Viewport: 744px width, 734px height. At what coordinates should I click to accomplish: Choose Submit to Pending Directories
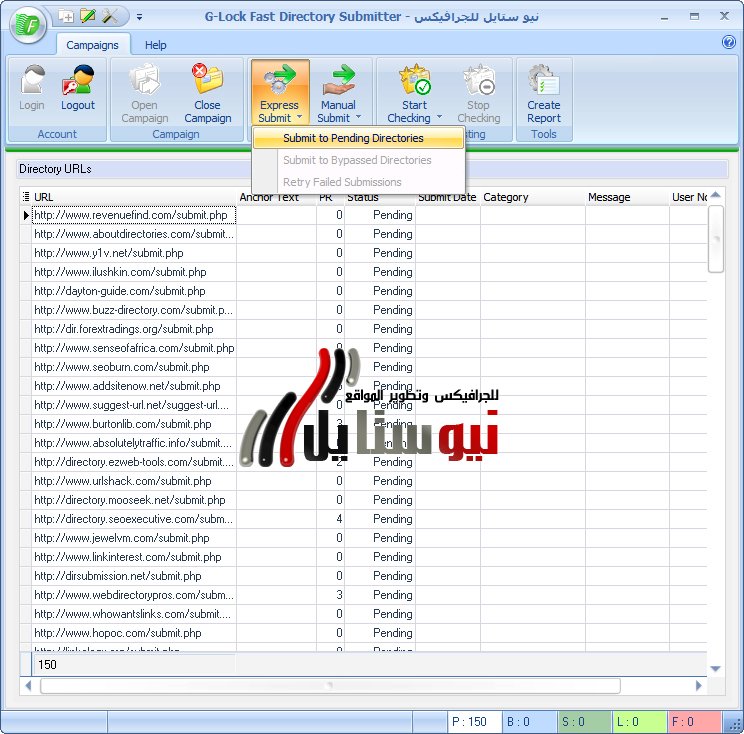[x=358, y=138]
